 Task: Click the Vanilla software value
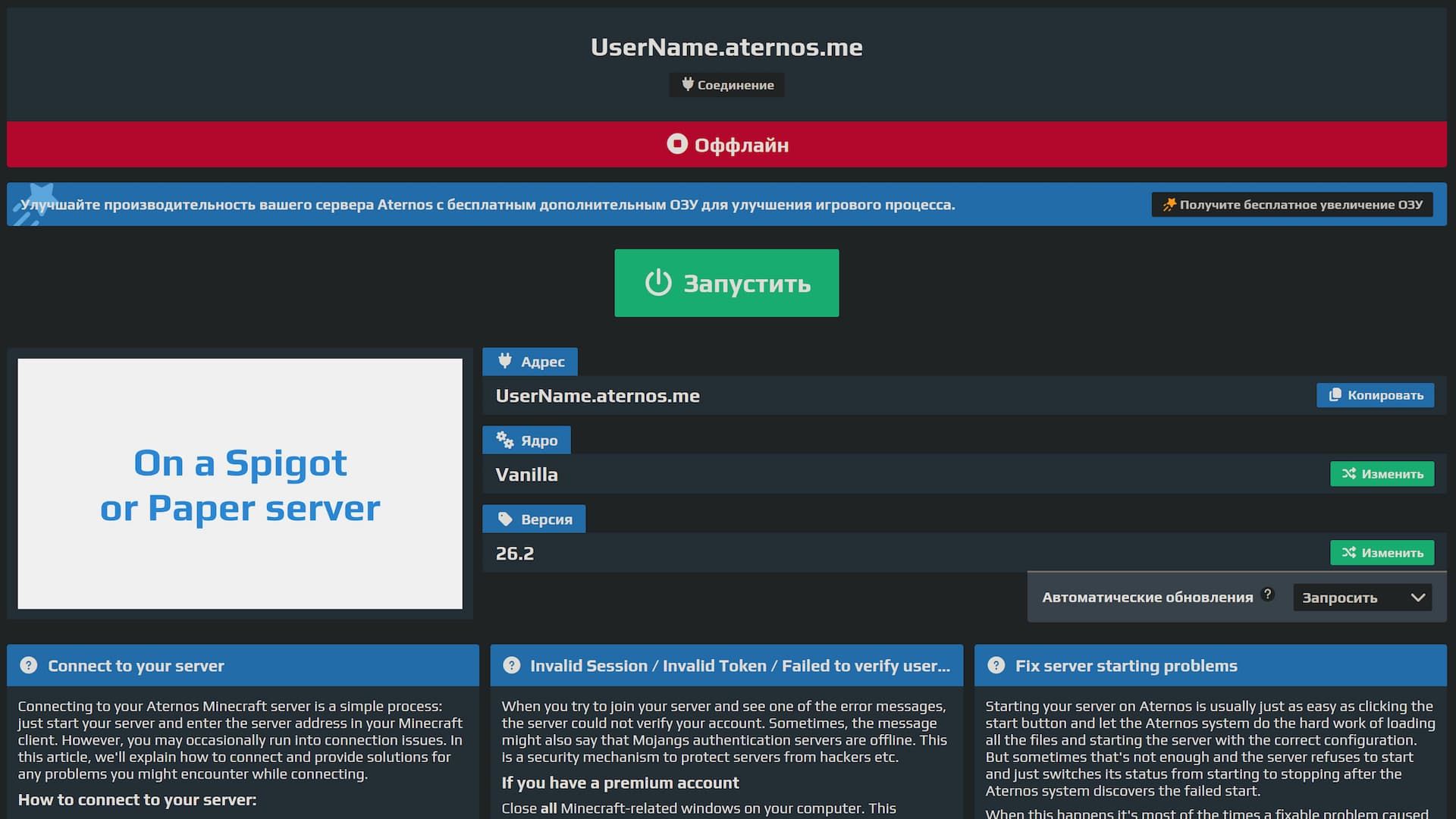526,475
